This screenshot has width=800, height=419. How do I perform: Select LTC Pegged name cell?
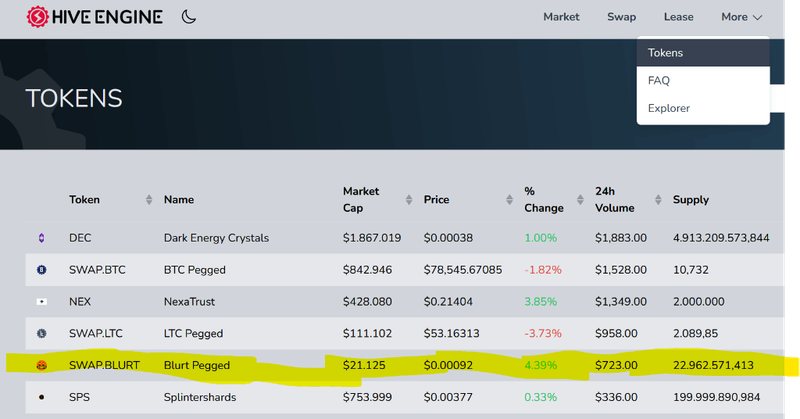click(x=193, y=333)
